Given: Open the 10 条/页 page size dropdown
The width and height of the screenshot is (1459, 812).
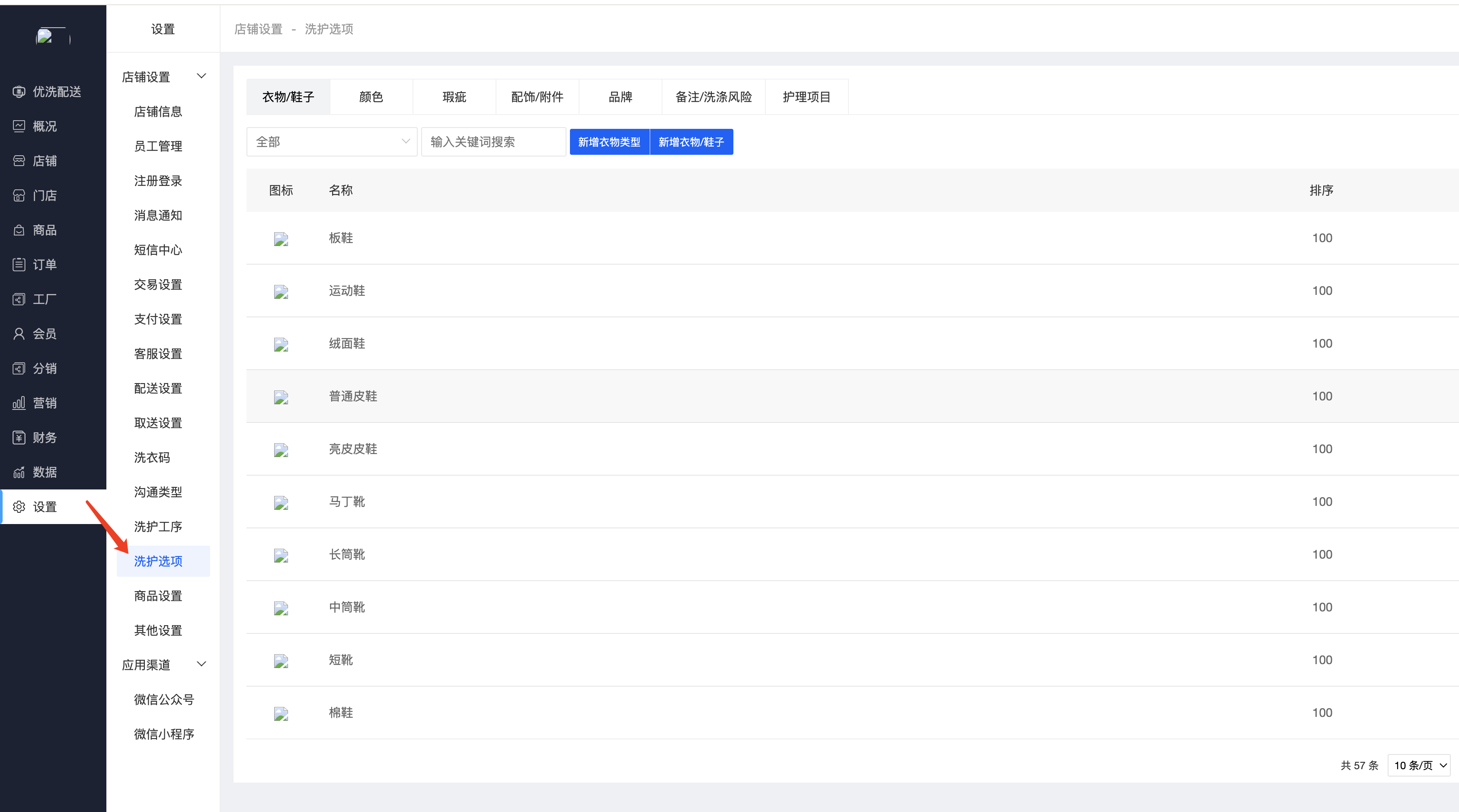Looking at the screenshot, I should [x=1419, y=766].
